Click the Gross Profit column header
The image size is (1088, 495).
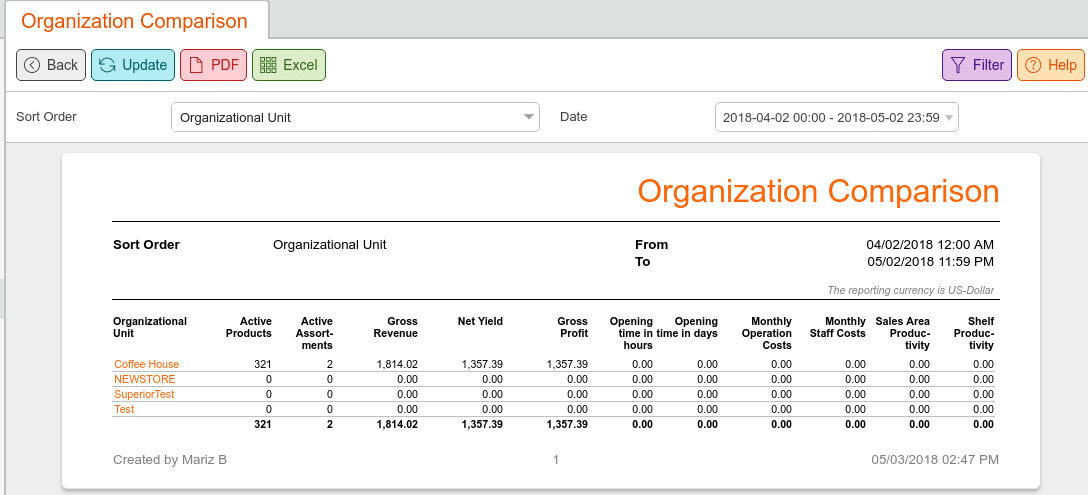point(572,327)
